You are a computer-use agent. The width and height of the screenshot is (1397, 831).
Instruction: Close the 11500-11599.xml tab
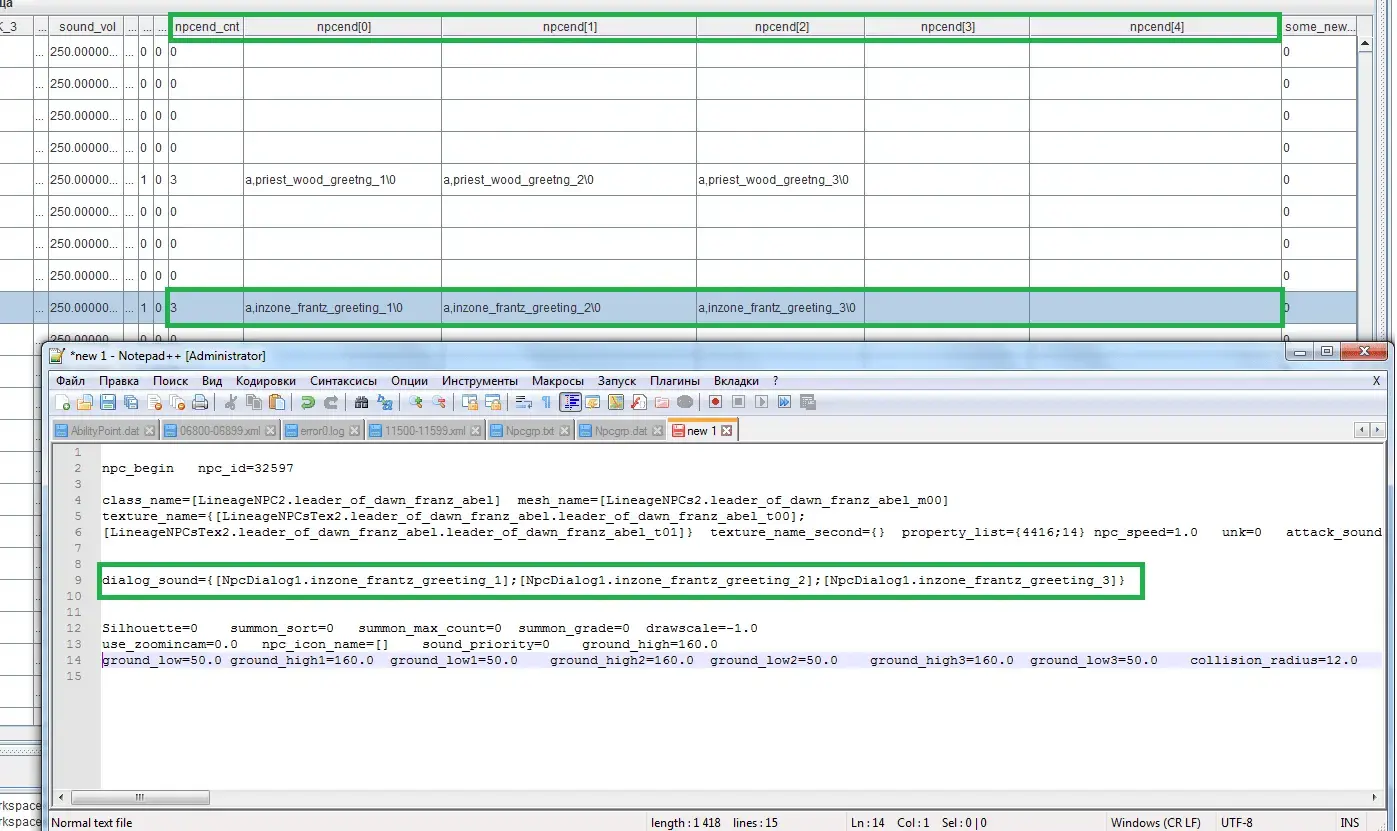(475, 431)
